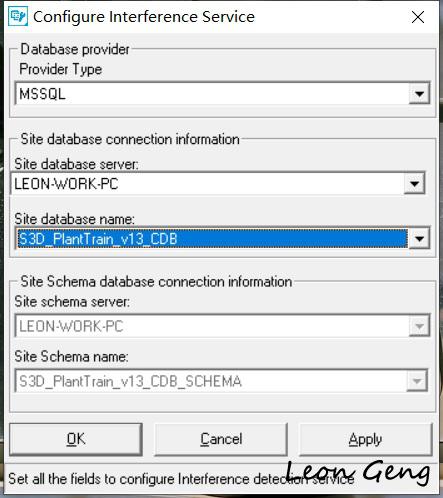Screen dimensions: 443x498
Task: Click the Configure Interference Service title bar icon
Action: click(x=18, y=17)
